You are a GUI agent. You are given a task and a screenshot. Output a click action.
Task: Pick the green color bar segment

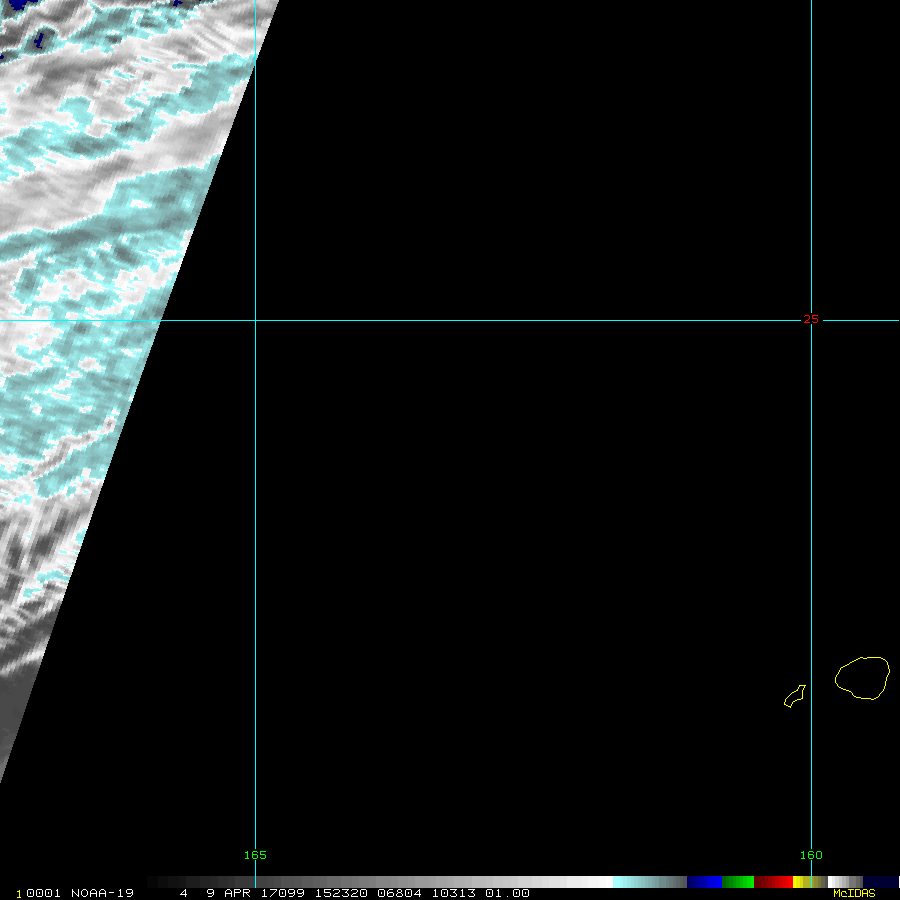[x=738, y=882]
